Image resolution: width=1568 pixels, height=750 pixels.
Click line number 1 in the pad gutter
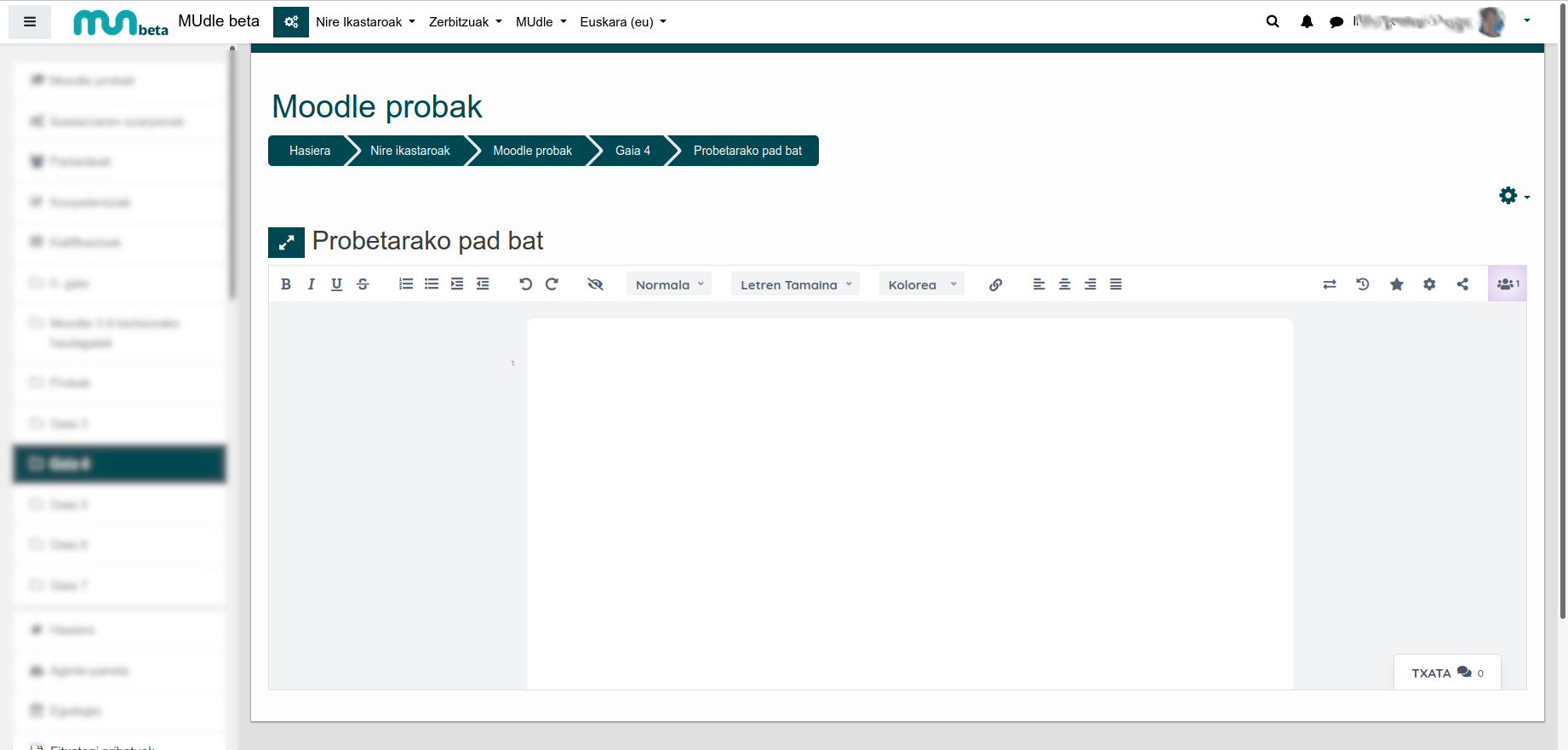pos(512,364)
